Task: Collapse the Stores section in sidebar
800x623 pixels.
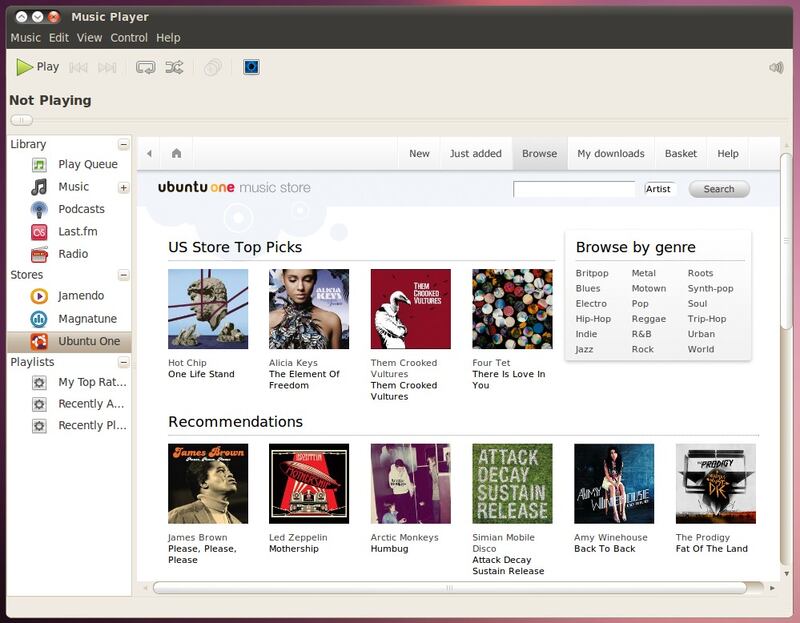Action: point(124,275)
